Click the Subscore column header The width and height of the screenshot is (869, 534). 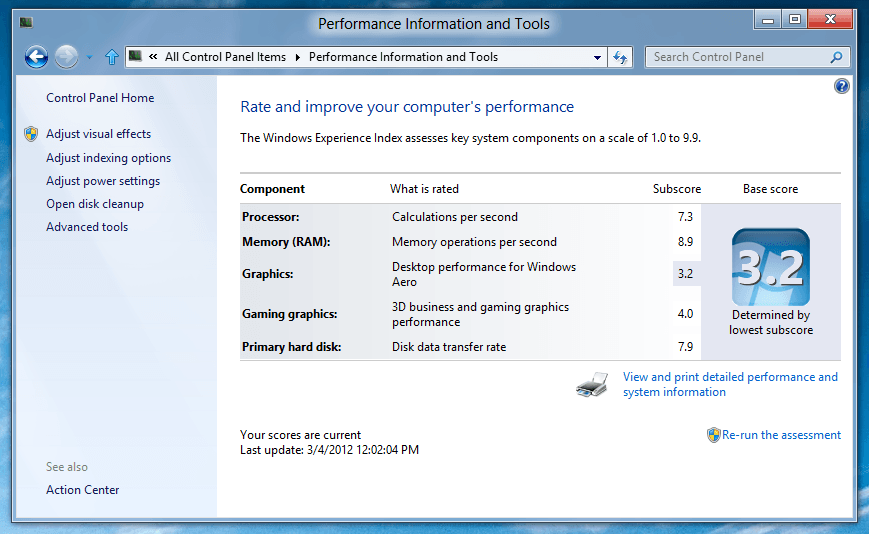tap(677, 189)
